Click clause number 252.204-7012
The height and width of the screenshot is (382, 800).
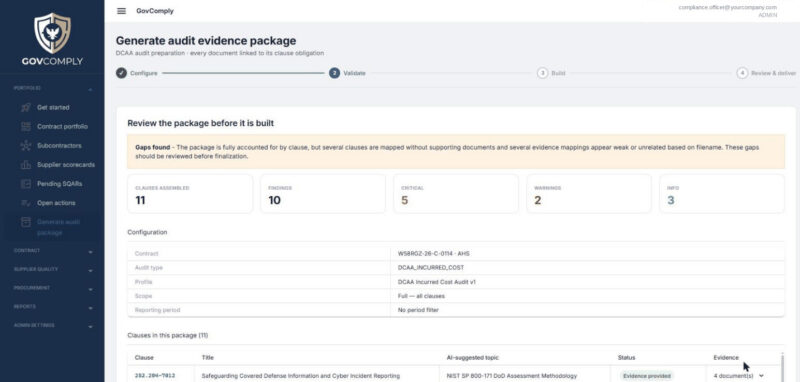(155, 376)
